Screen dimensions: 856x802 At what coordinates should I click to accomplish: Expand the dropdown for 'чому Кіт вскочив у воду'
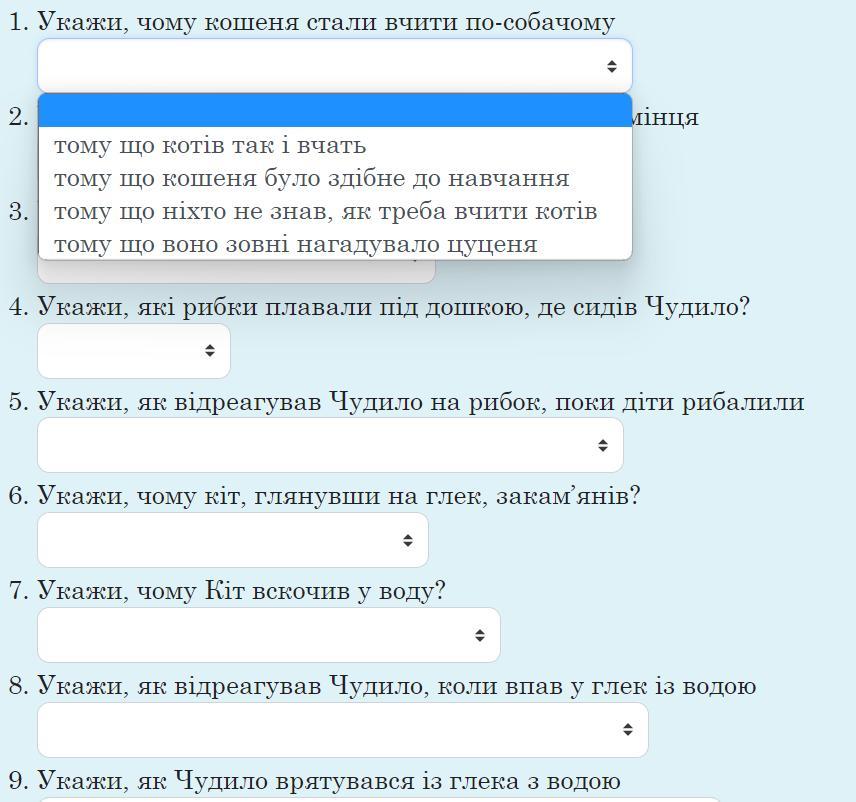(269, 635)
